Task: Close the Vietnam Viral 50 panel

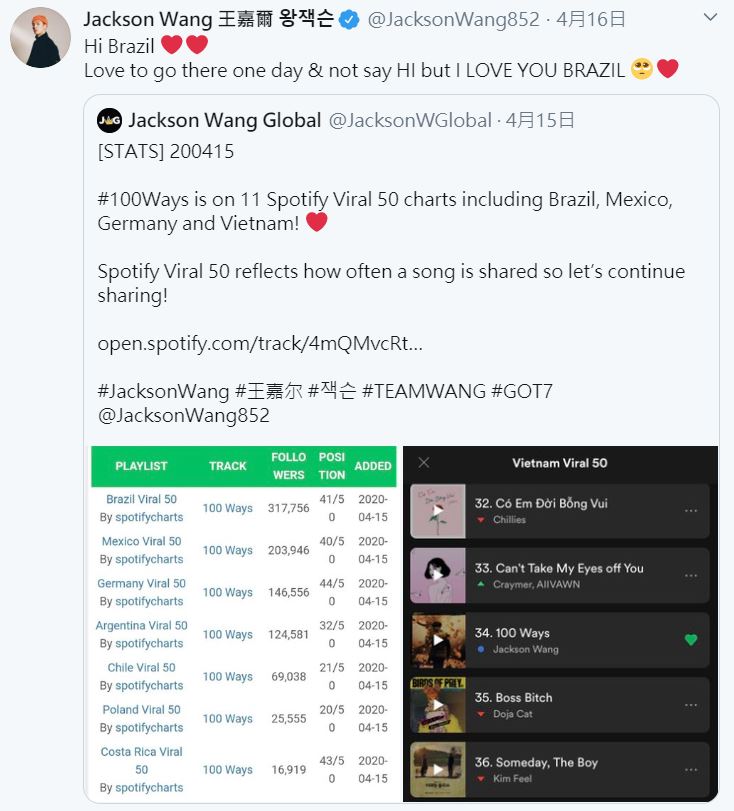Action: 424,462
